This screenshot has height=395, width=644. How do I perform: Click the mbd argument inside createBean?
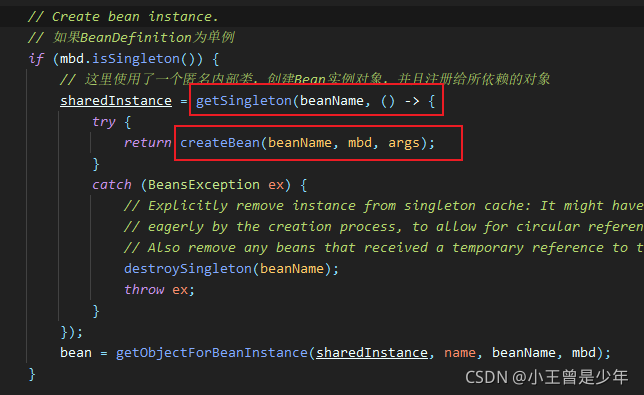(360, 142)
